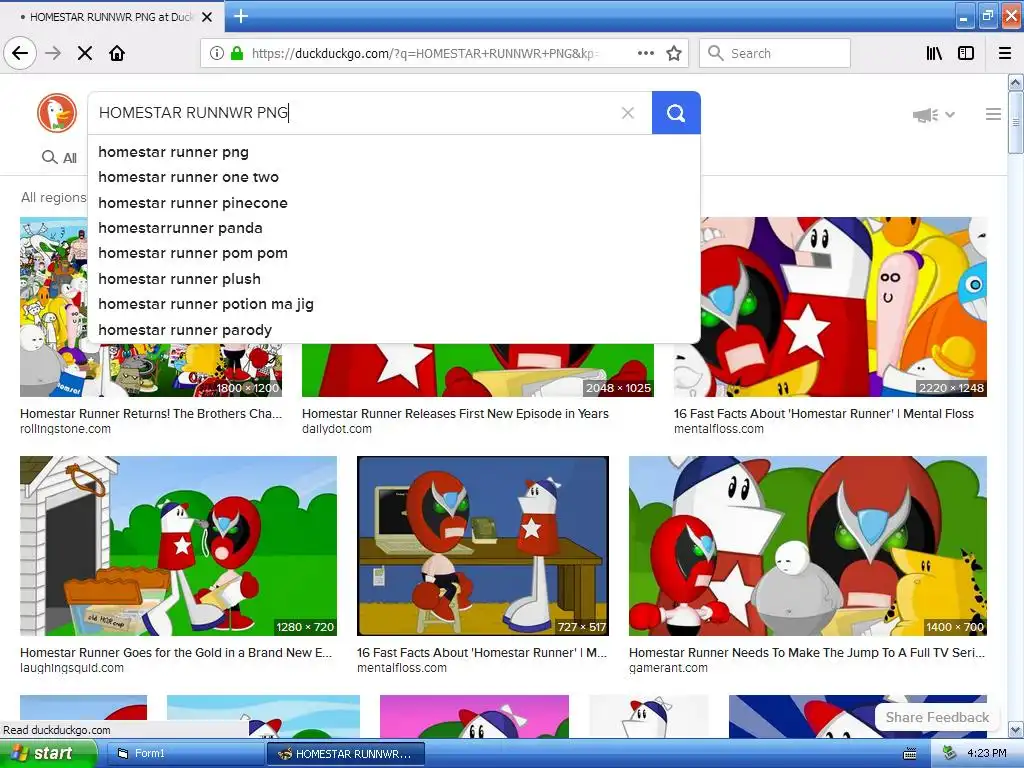Viewport: 1024px width, 768px height.
Task: Toggle the sidebar view icon
Action: click(x=966, y=53)
